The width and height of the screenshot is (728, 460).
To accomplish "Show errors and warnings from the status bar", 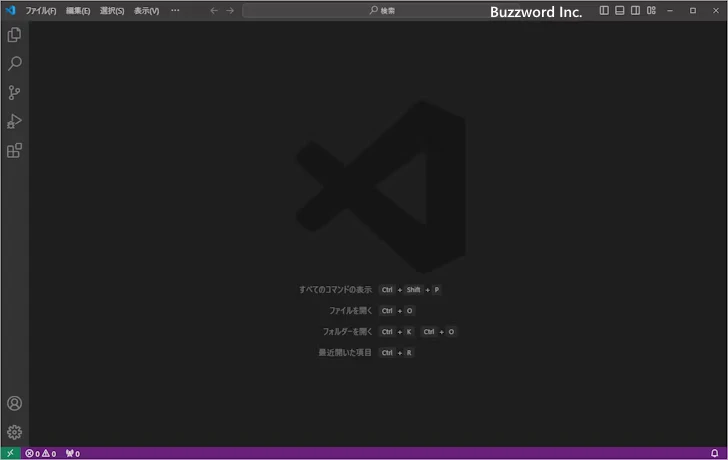I will pos(40,454).
